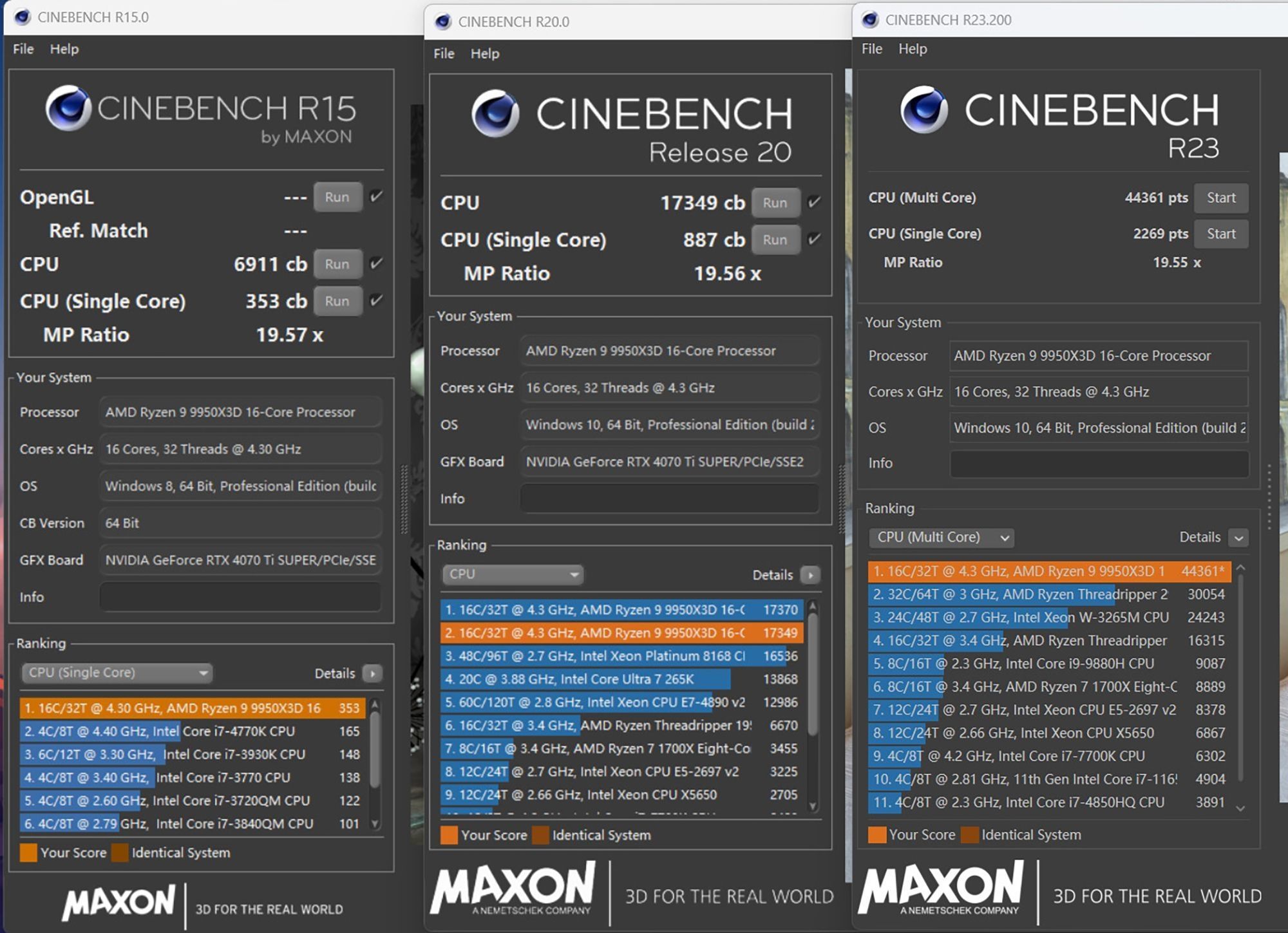Click the orange Your Score swatch in R23

[x=876, y=835]
